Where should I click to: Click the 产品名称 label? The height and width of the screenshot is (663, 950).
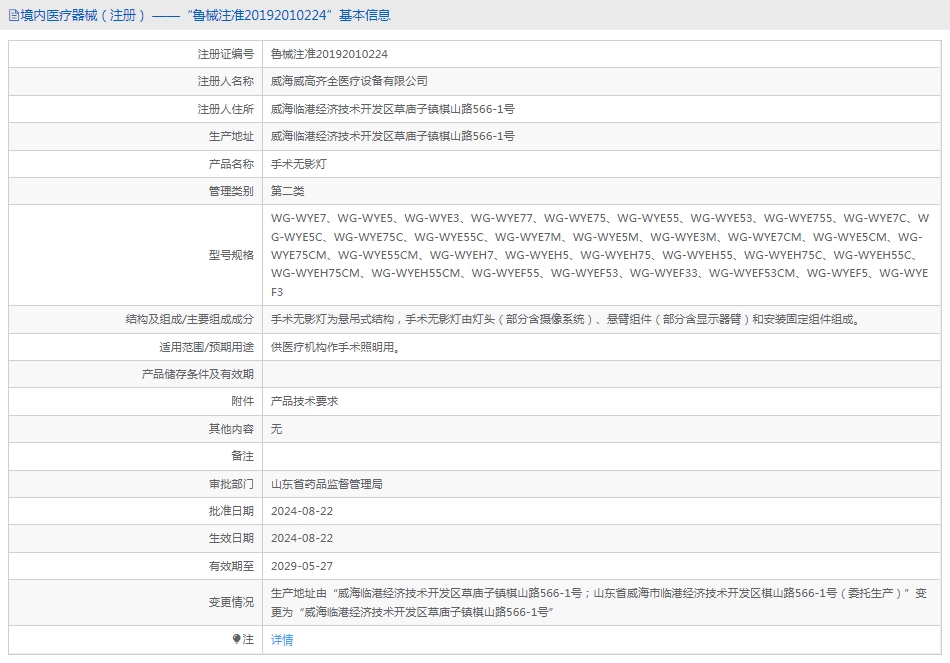tap(231, 164)
